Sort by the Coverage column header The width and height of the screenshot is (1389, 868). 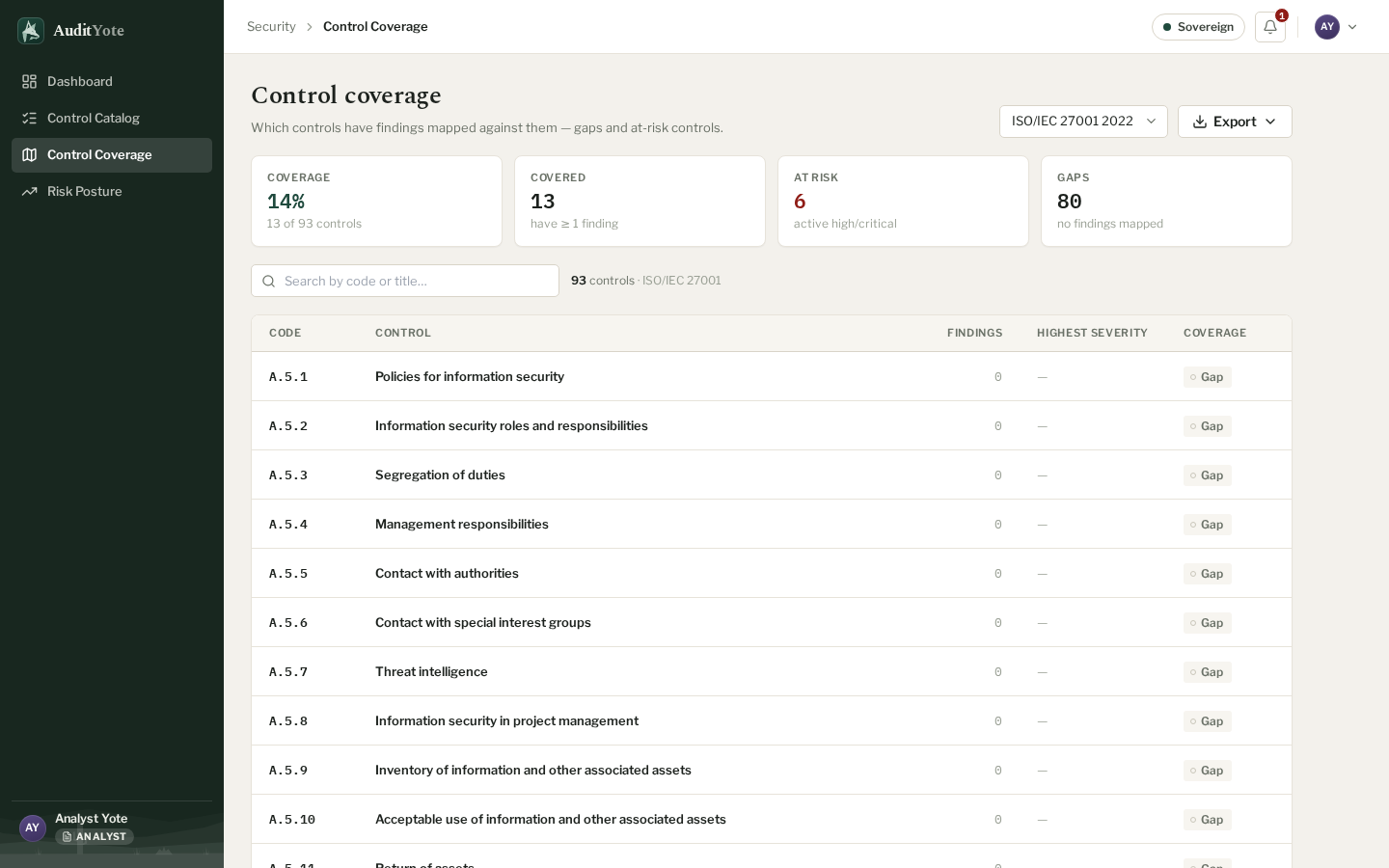coord(1214,334)
